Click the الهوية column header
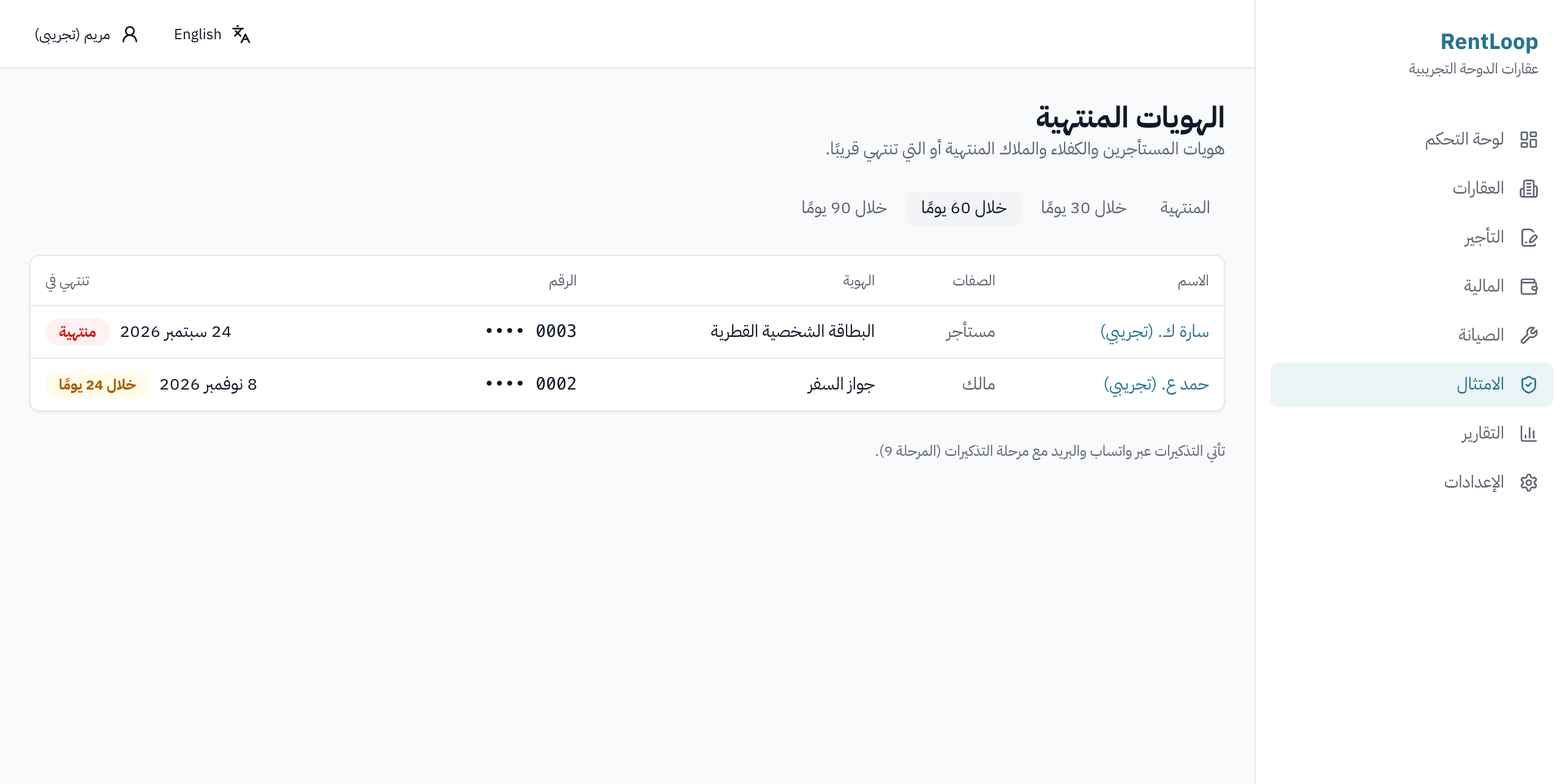Image resolution: width=1568 pixels, height=784 pixels. (859, 281)
